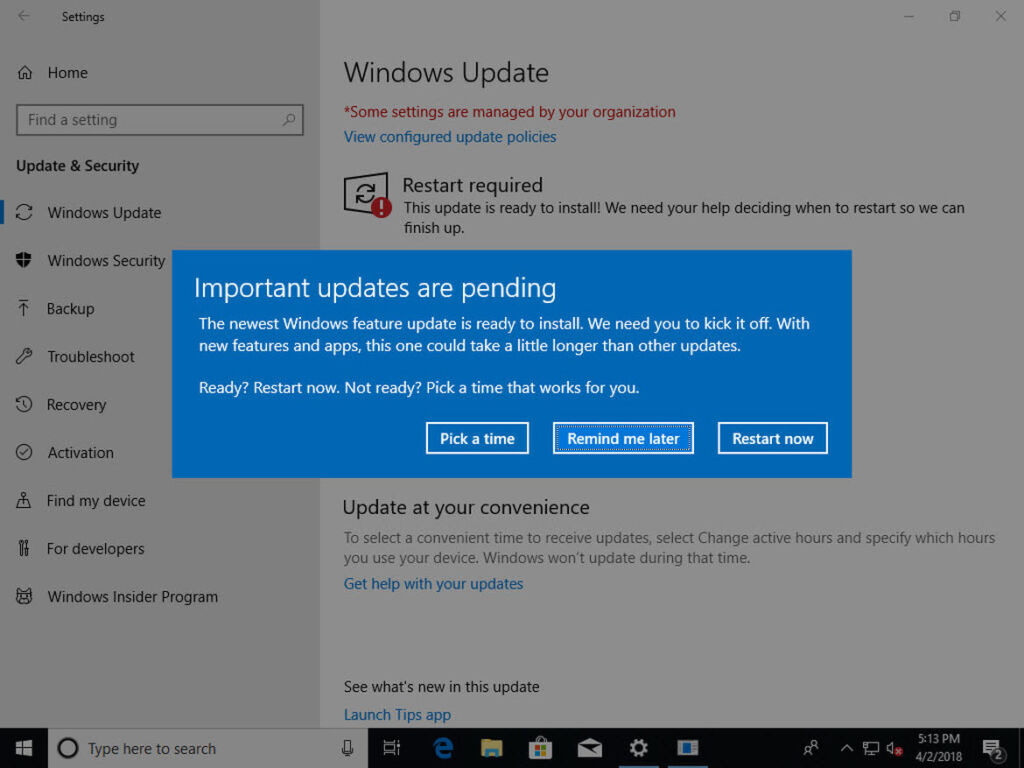Open the Backup settings page
The width and height of the screenshot is (1024, 768).
(70, 309)
